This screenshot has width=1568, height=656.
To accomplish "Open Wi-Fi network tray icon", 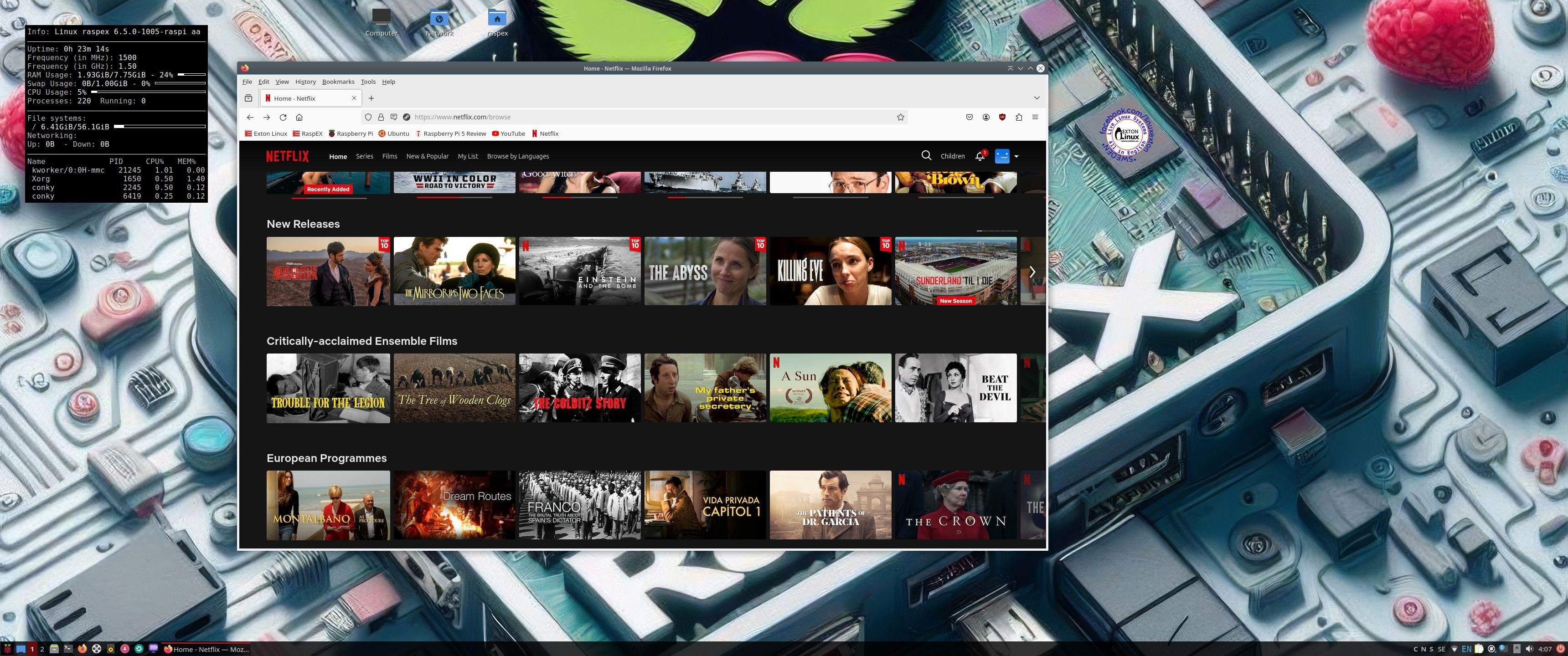I will (x=1454, y=649).
